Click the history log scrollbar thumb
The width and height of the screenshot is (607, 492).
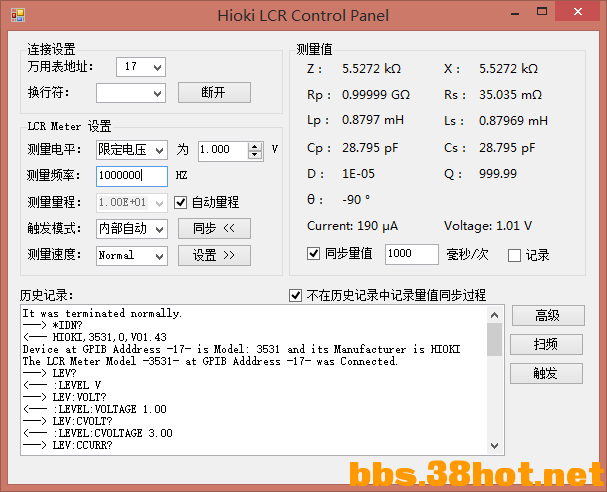(494, 339)
